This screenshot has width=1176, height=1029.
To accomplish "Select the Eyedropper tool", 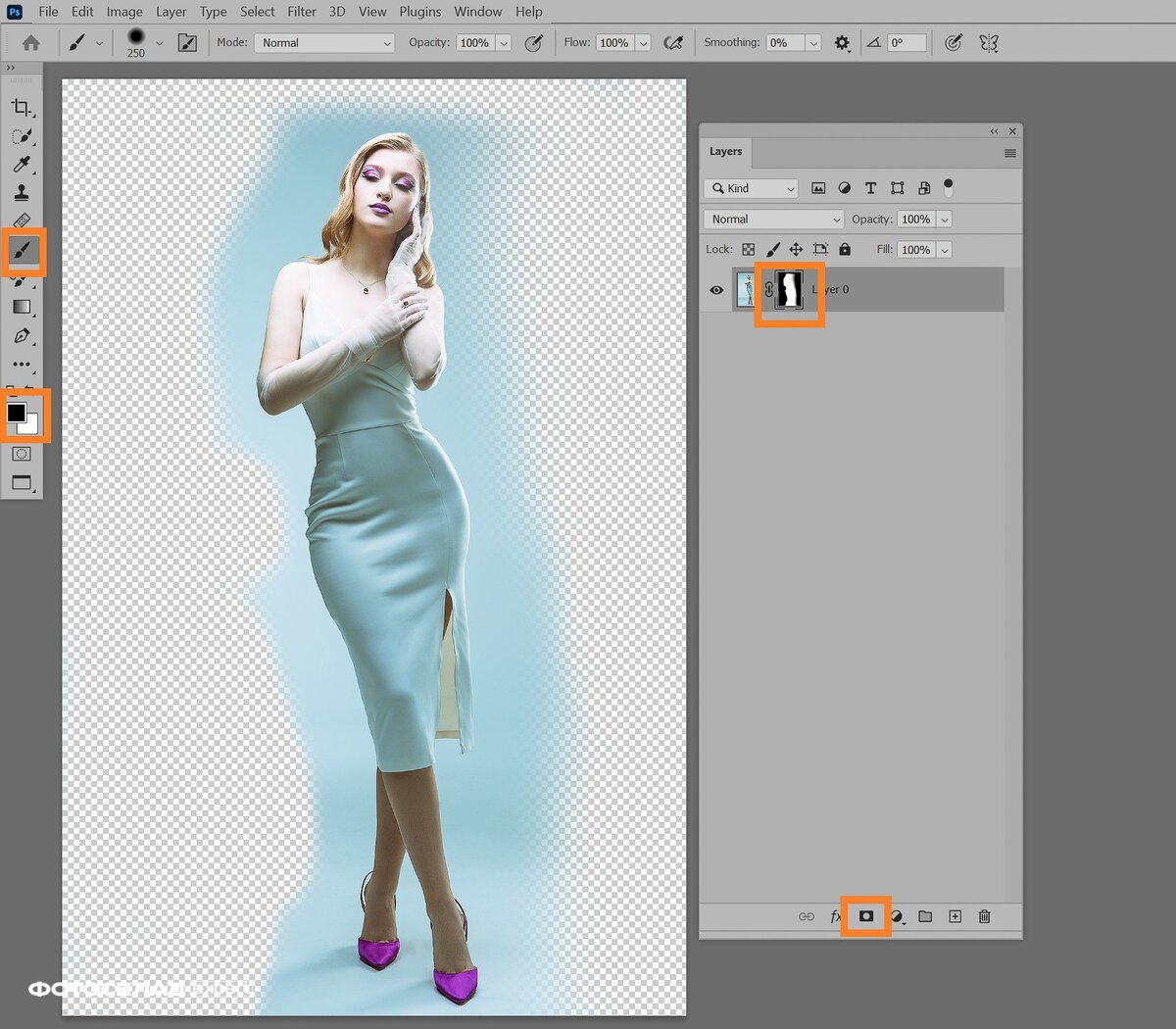I will tap(22, 164).
